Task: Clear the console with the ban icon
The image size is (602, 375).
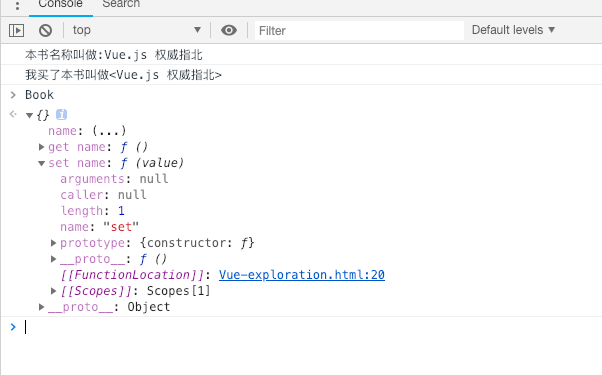Action: click(x=45, y=30)
